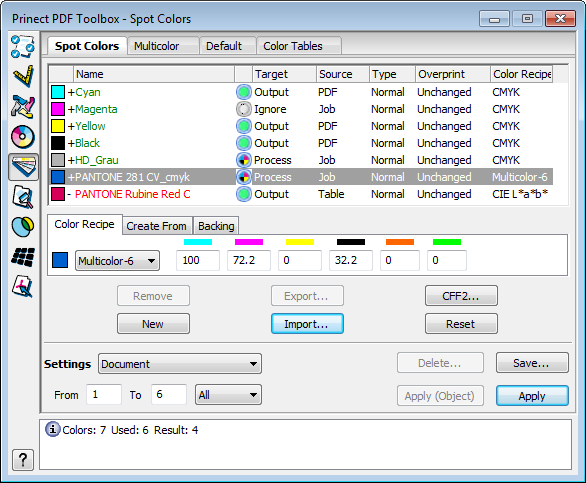Select the Spot Colors swatch-fan sidebar tool
Image resolution: width=586 pixels, height=483 pixels.
tap(24, 167)
